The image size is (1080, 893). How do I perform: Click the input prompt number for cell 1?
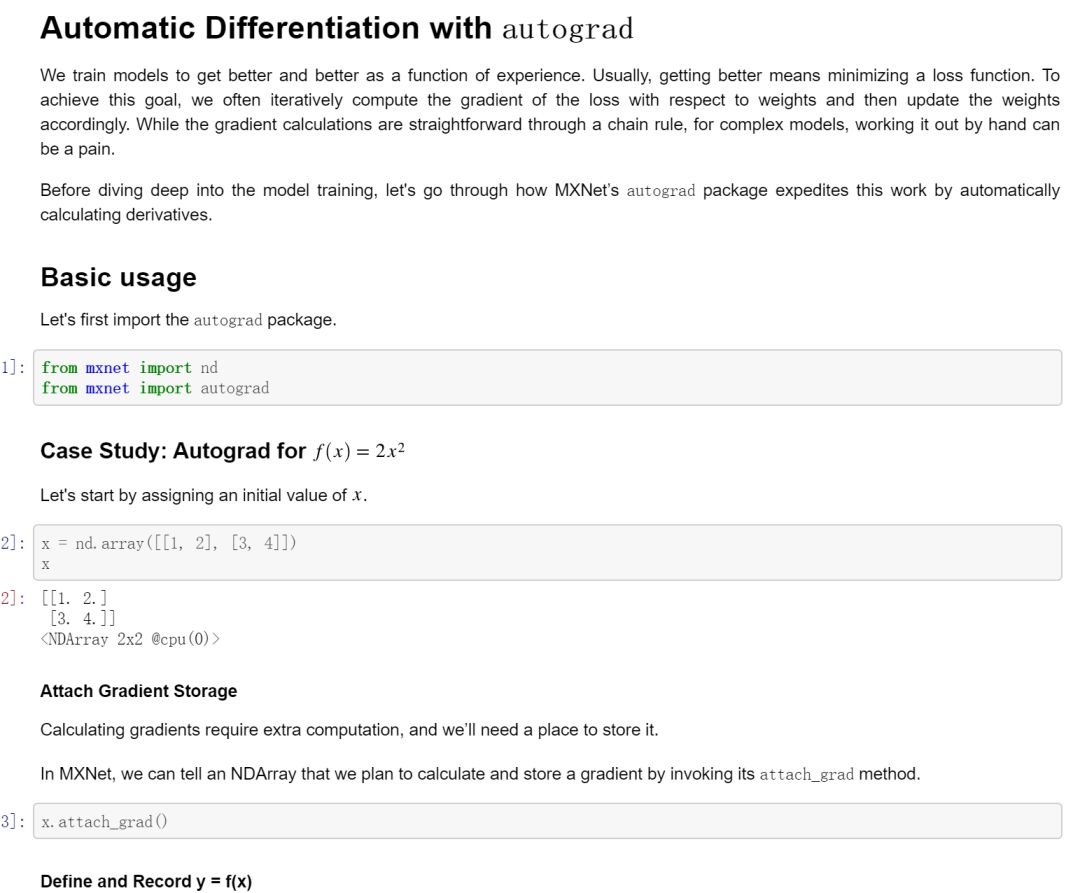click(x=12, y=368)
